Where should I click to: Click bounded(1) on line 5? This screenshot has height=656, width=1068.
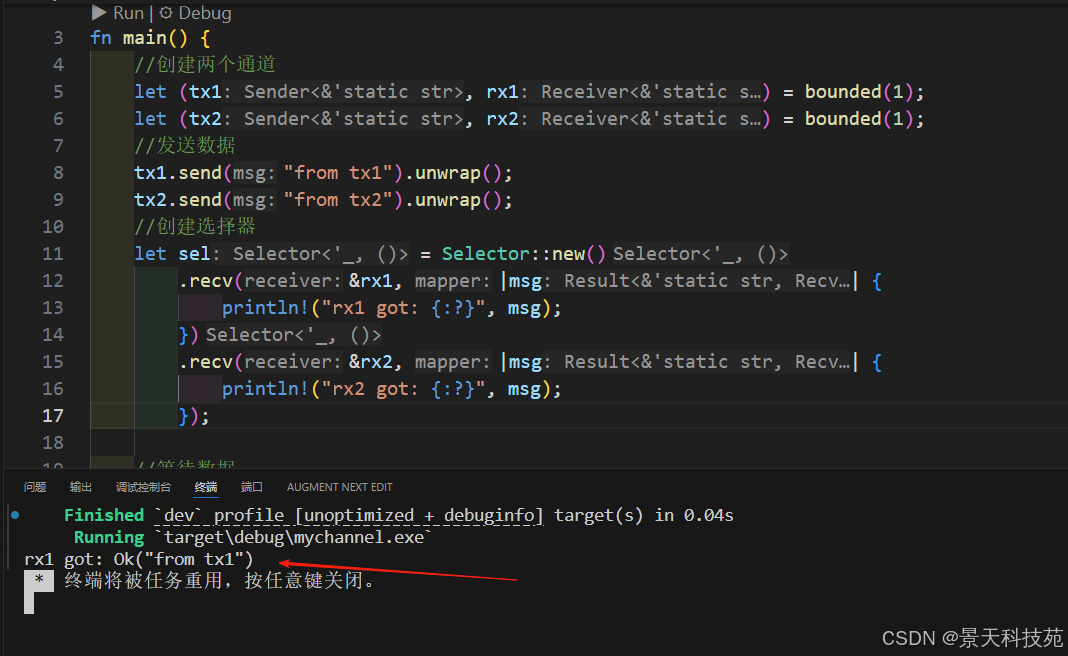click(859, 92)
